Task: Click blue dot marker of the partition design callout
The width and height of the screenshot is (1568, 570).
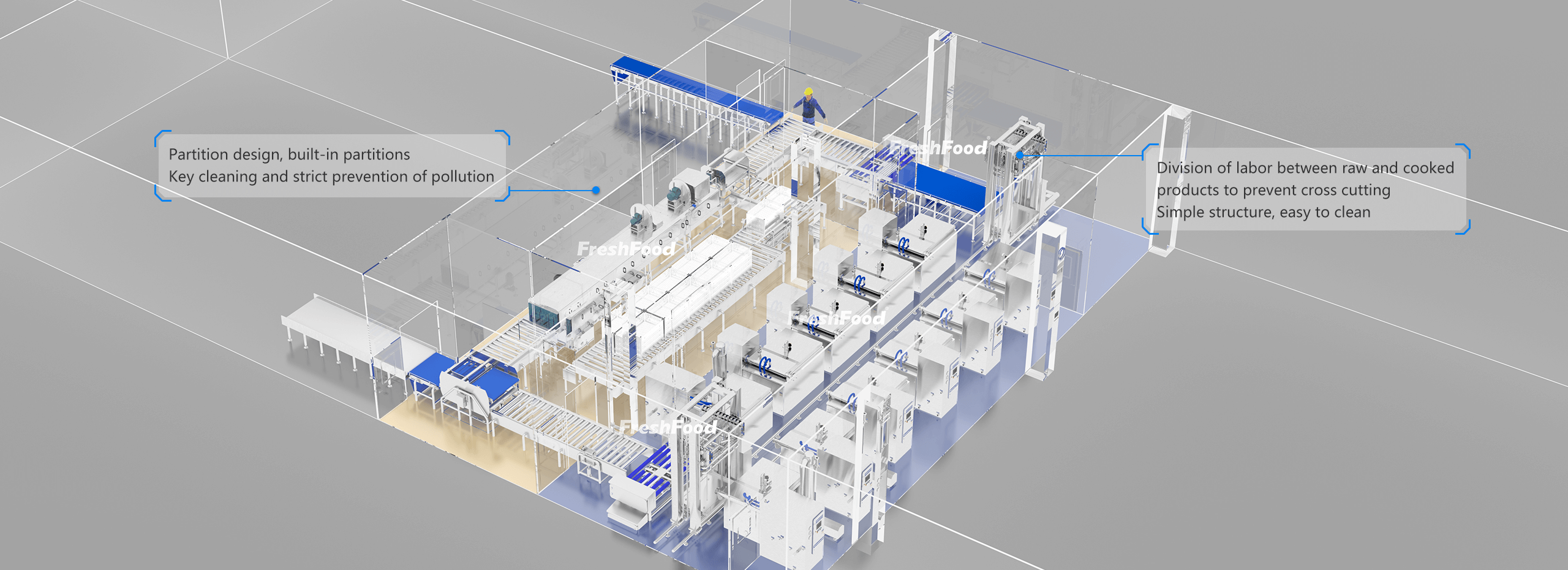Action: pos(596,190)
